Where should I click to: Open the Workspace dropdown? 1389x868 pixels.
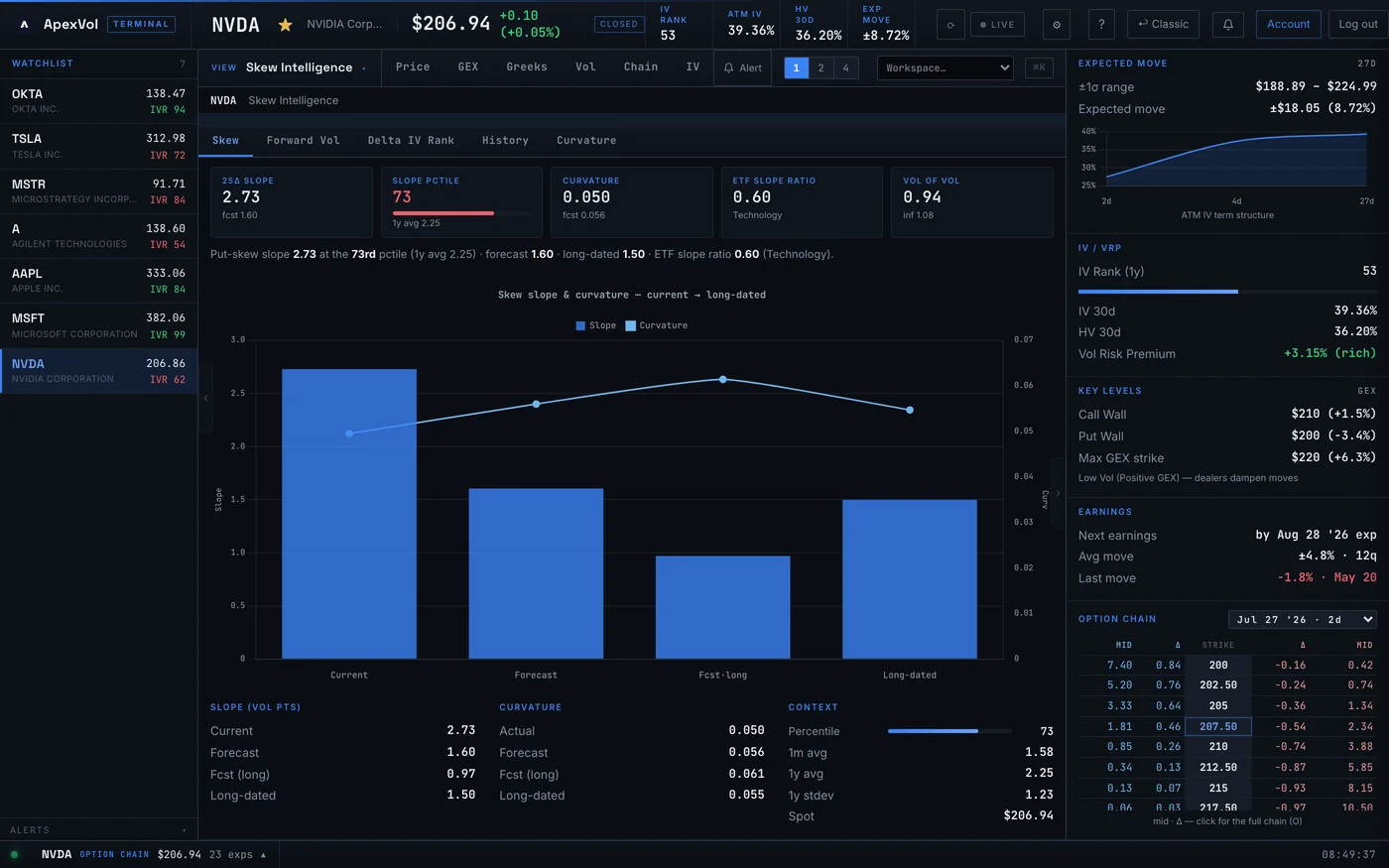point(945,67)
